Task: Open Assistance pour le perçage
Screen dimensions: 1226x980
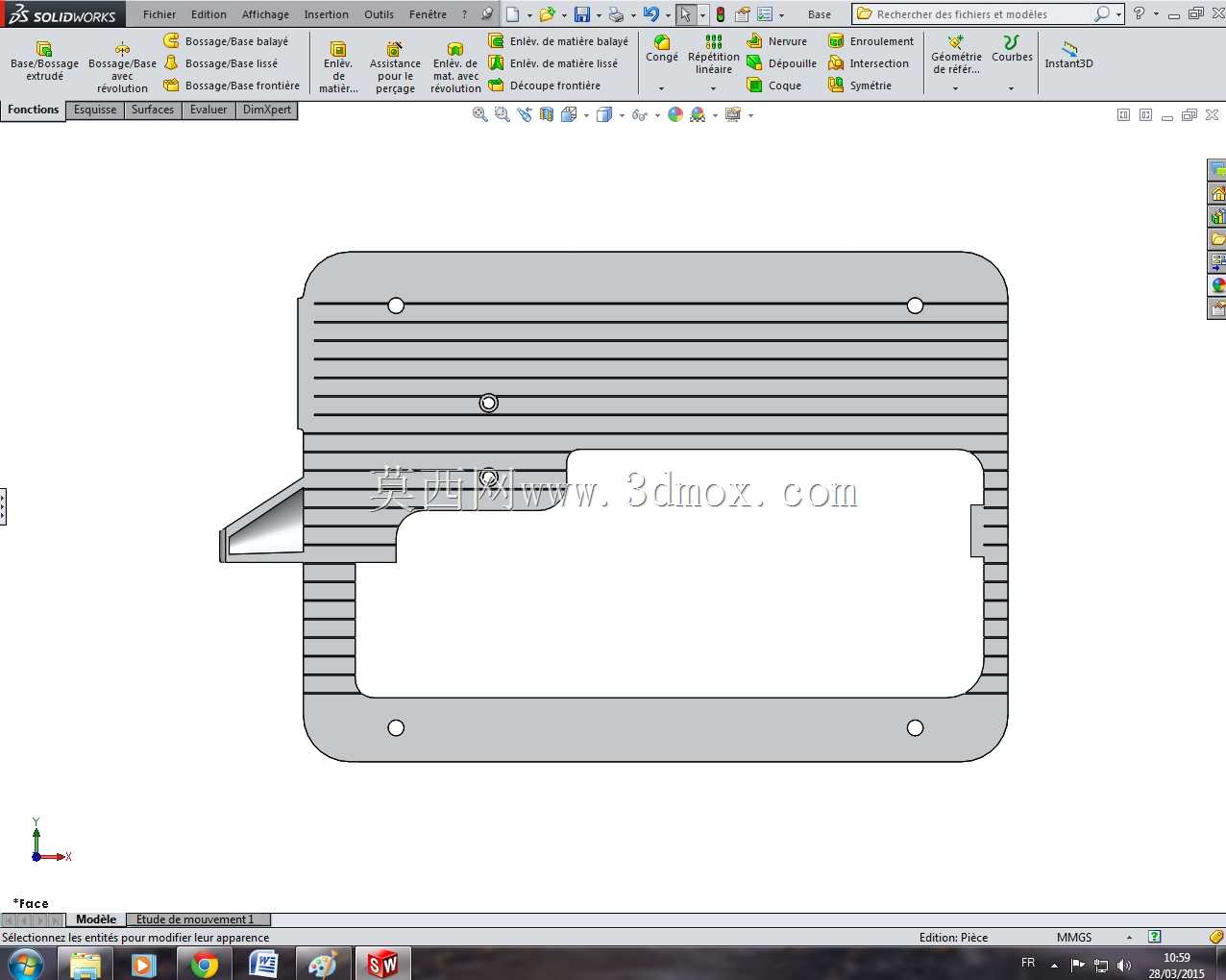Action: pos(395,67)
